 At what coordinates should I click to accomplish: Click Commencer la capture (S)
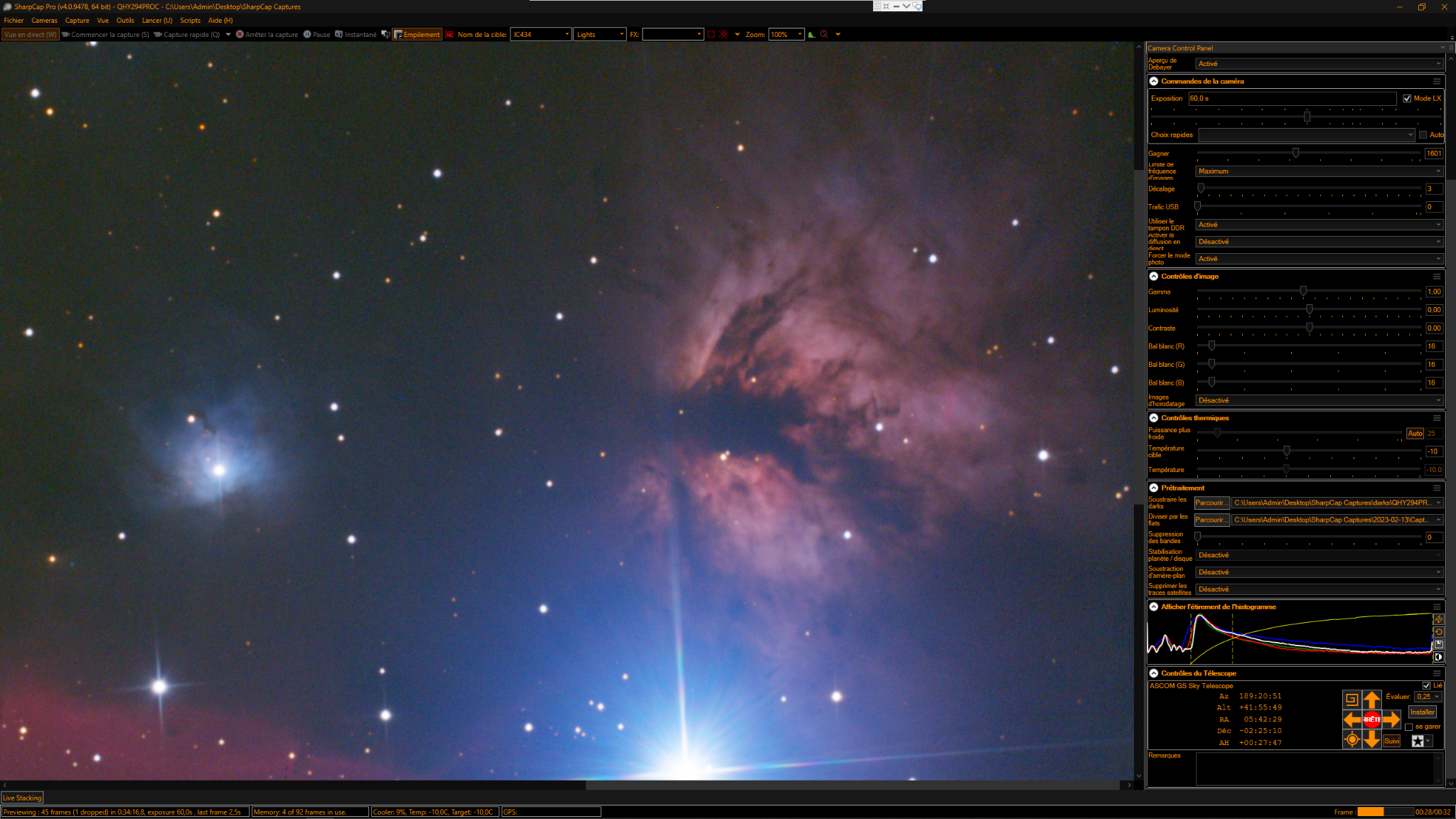(x=105, y=34)
